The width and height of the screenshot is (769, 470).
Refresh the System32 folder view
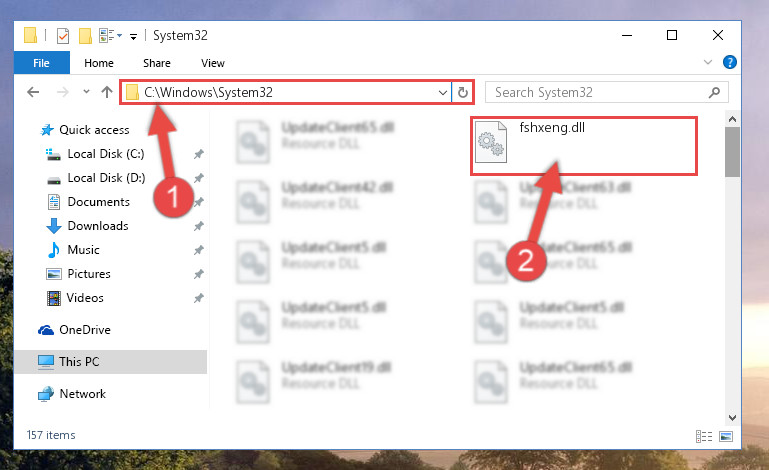[x=462, y=92]
